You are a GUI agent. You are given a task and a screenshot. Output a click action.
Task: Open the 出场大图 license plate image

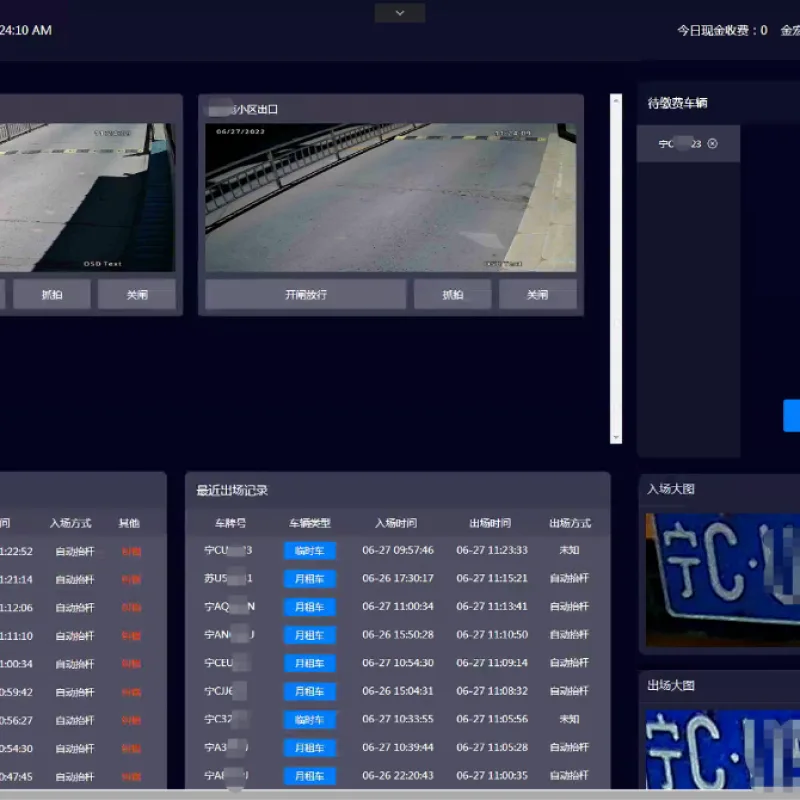pos(722,749)
